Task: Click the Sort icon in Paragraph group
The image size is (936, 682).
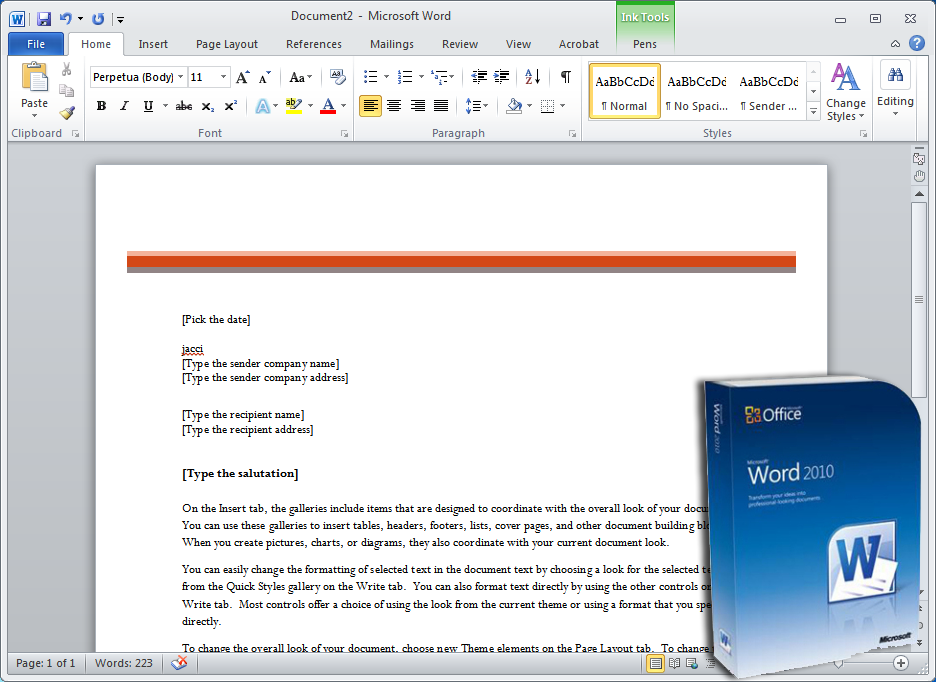Action: pyautogui.click(x=531, y=77)
